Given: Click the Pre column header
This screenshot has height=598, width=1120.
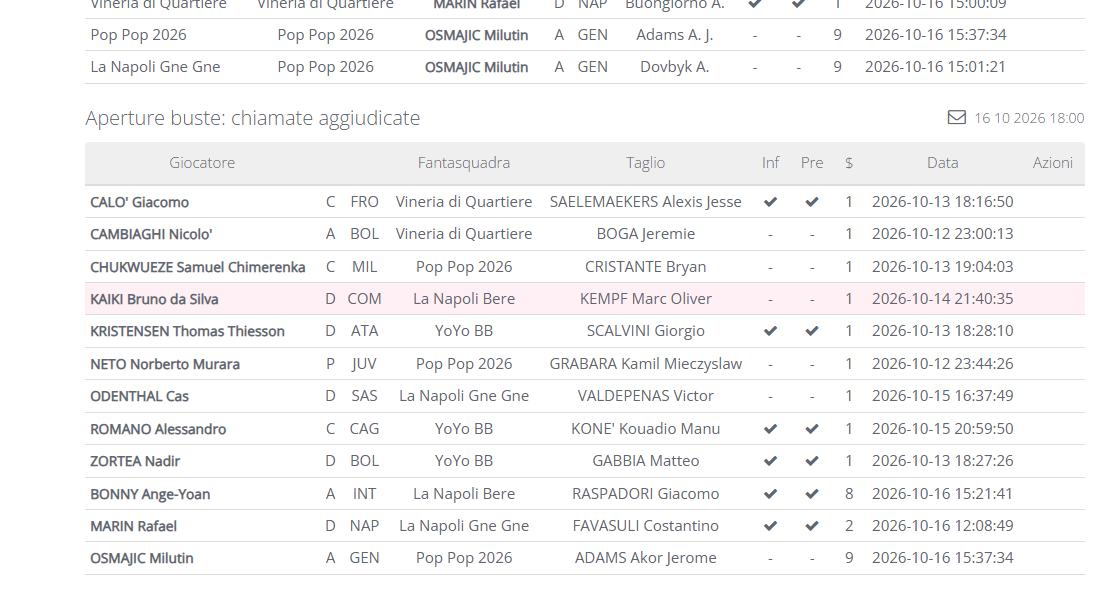Looking at the screenshot, I should (x=811, y=163).
